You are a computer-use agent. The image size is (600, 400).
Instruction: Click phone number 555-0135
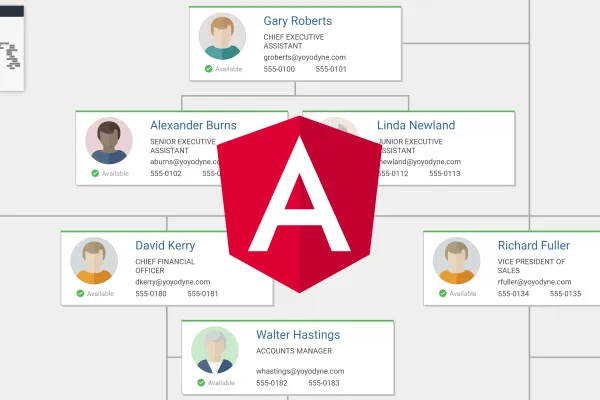566,294
